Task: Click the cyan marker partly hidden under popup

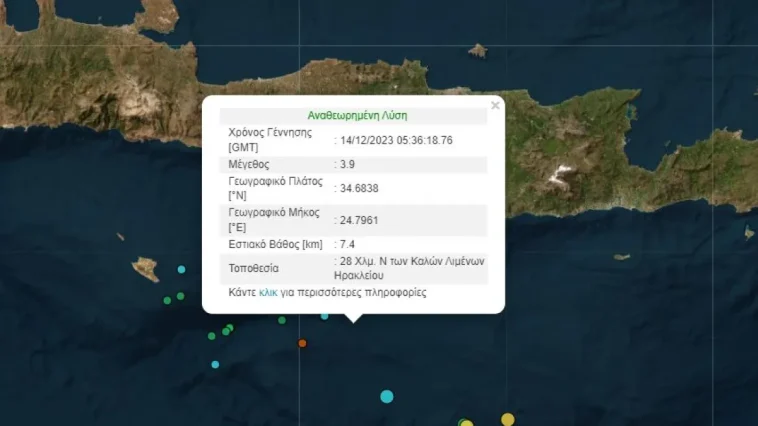Action: point(325,316)
